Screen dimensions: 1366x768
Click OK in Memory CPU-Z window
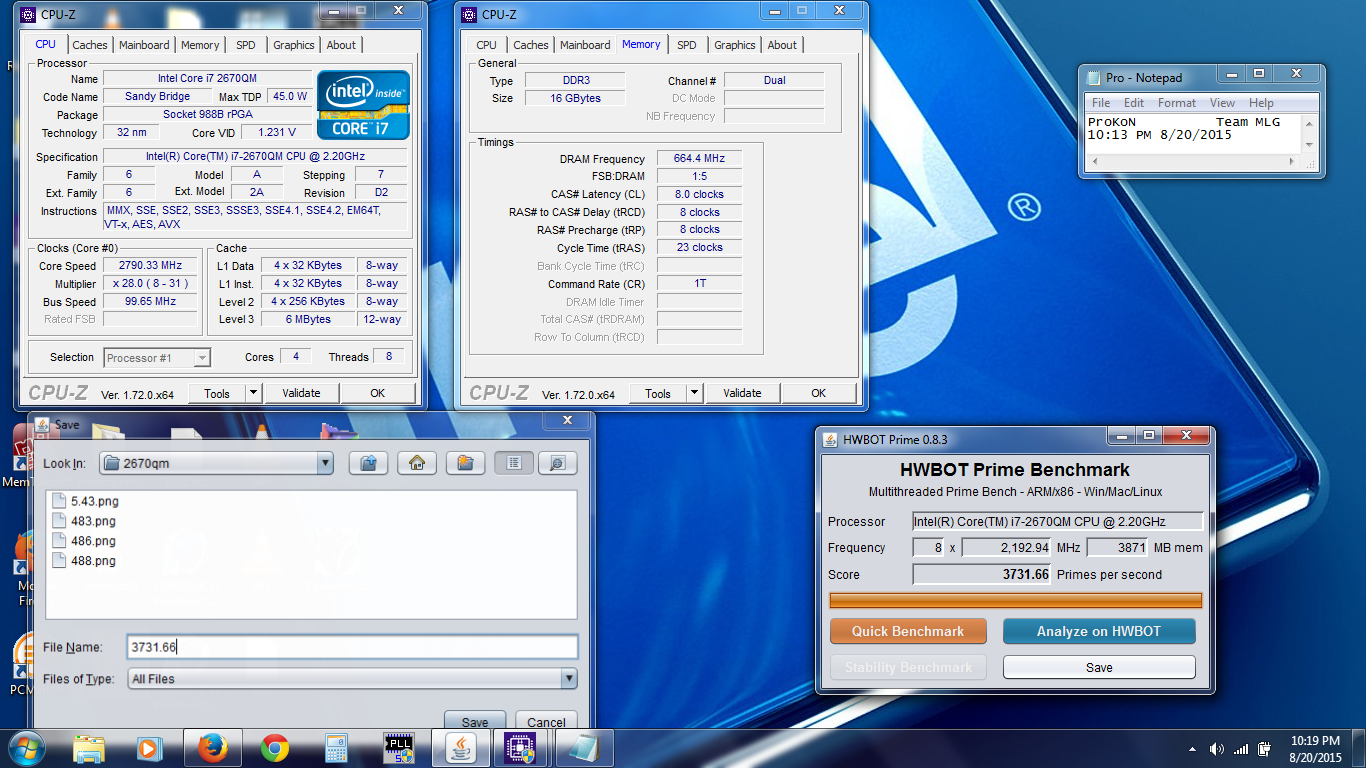point(818,393)
